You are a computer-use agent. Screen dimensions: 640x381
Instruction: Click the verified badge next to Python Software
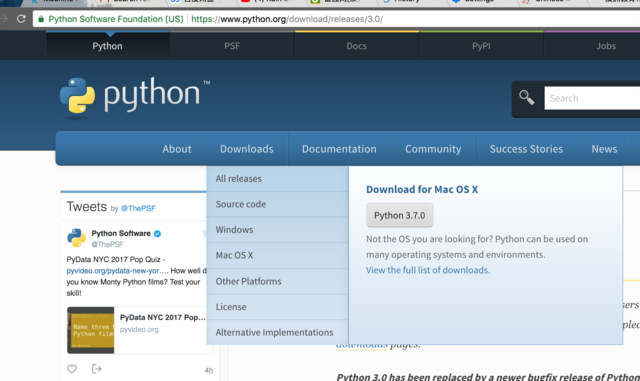point(157,234)
